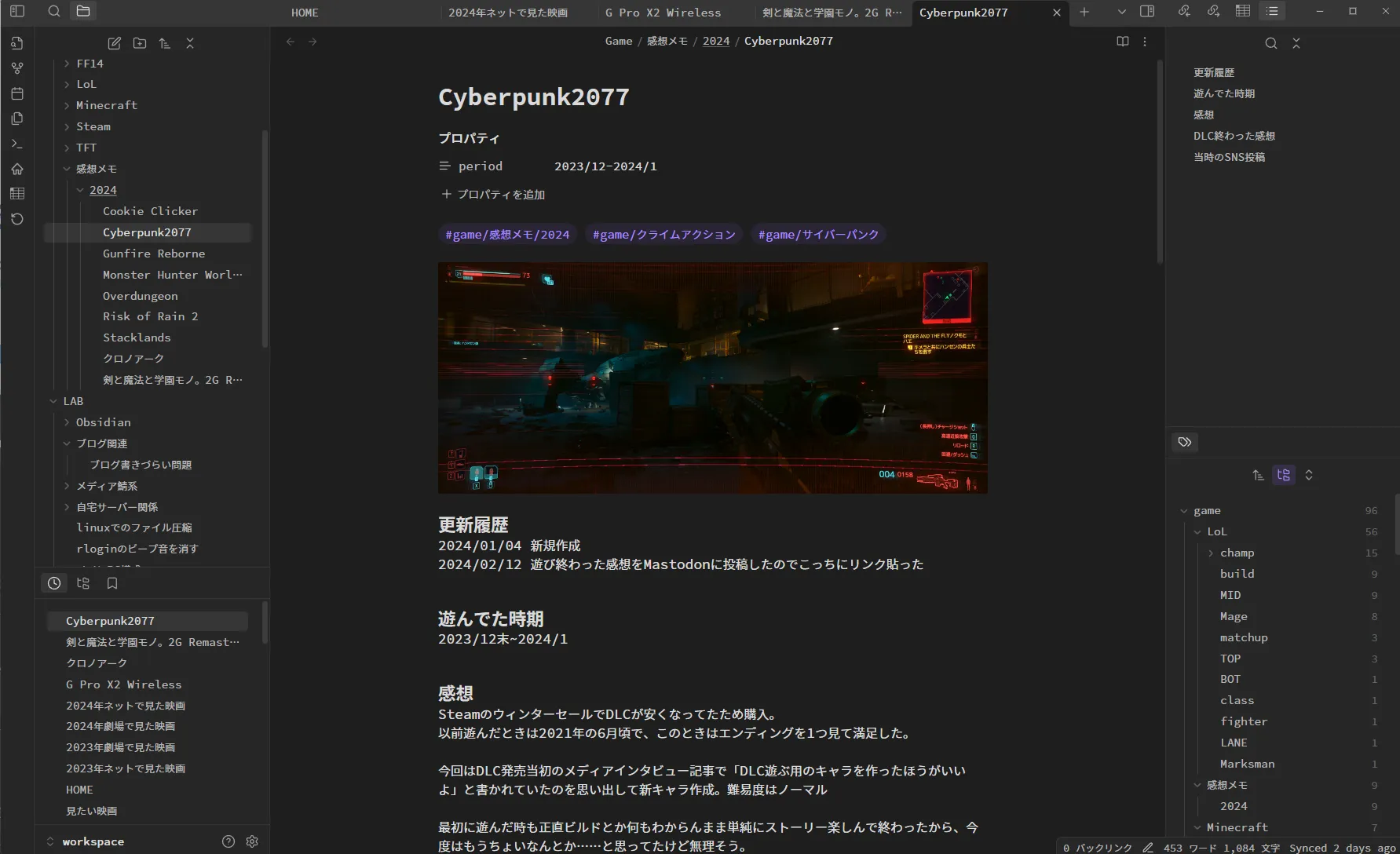This screenshot has width=1400, height=854.
Task: Toggle nested tags display
Action: [1284, 475]
